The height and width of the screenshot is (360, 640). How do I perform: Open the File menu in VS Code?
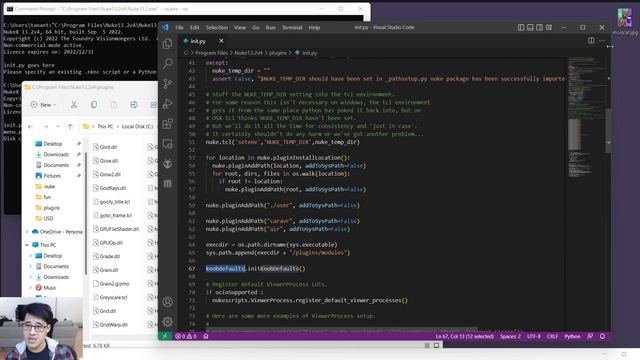[179, 27]
